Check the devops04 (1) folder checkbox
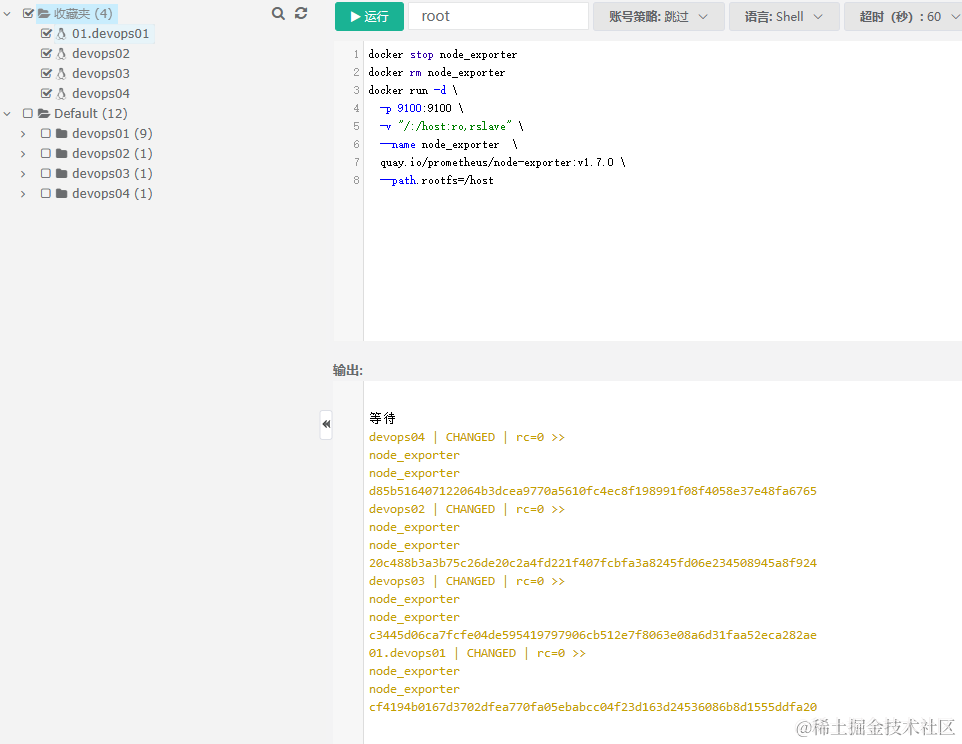Image resolution: width=962 pixels, height=744 pixels. click(45, 193)
